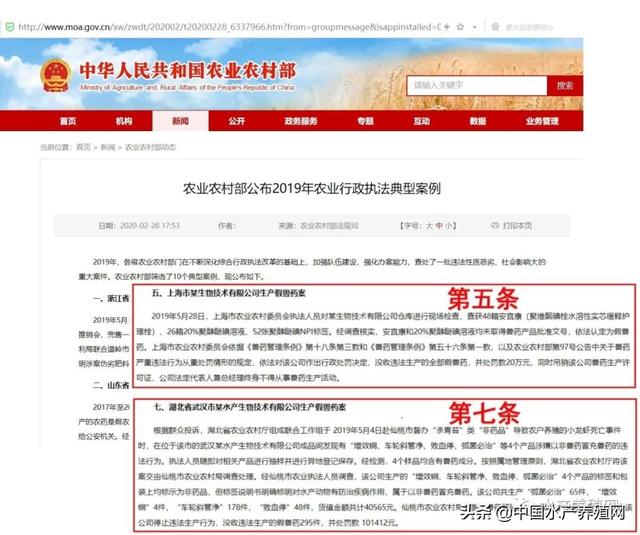Open the 业务管理 navigation tab
640x535 pixels.
click(542, 121)
